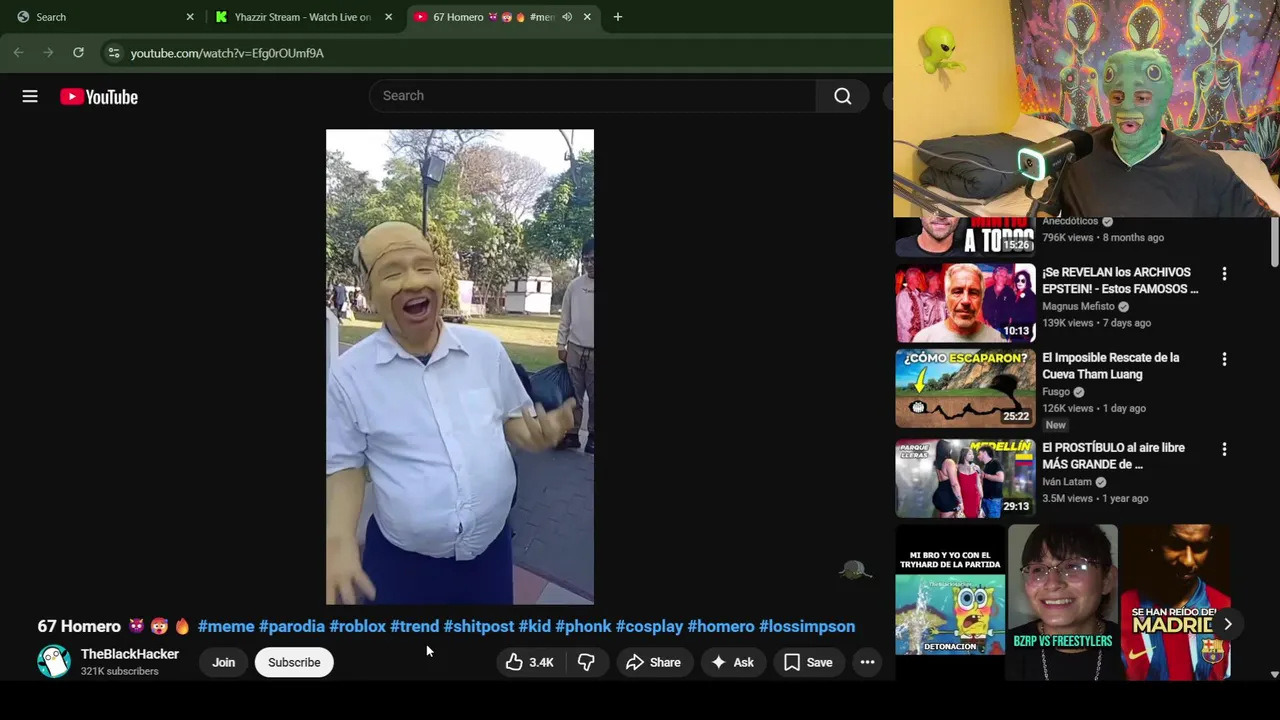
Task: Open the Detonacion SpongeBob short
Action: pyautogui.click(x=950, y=602)
